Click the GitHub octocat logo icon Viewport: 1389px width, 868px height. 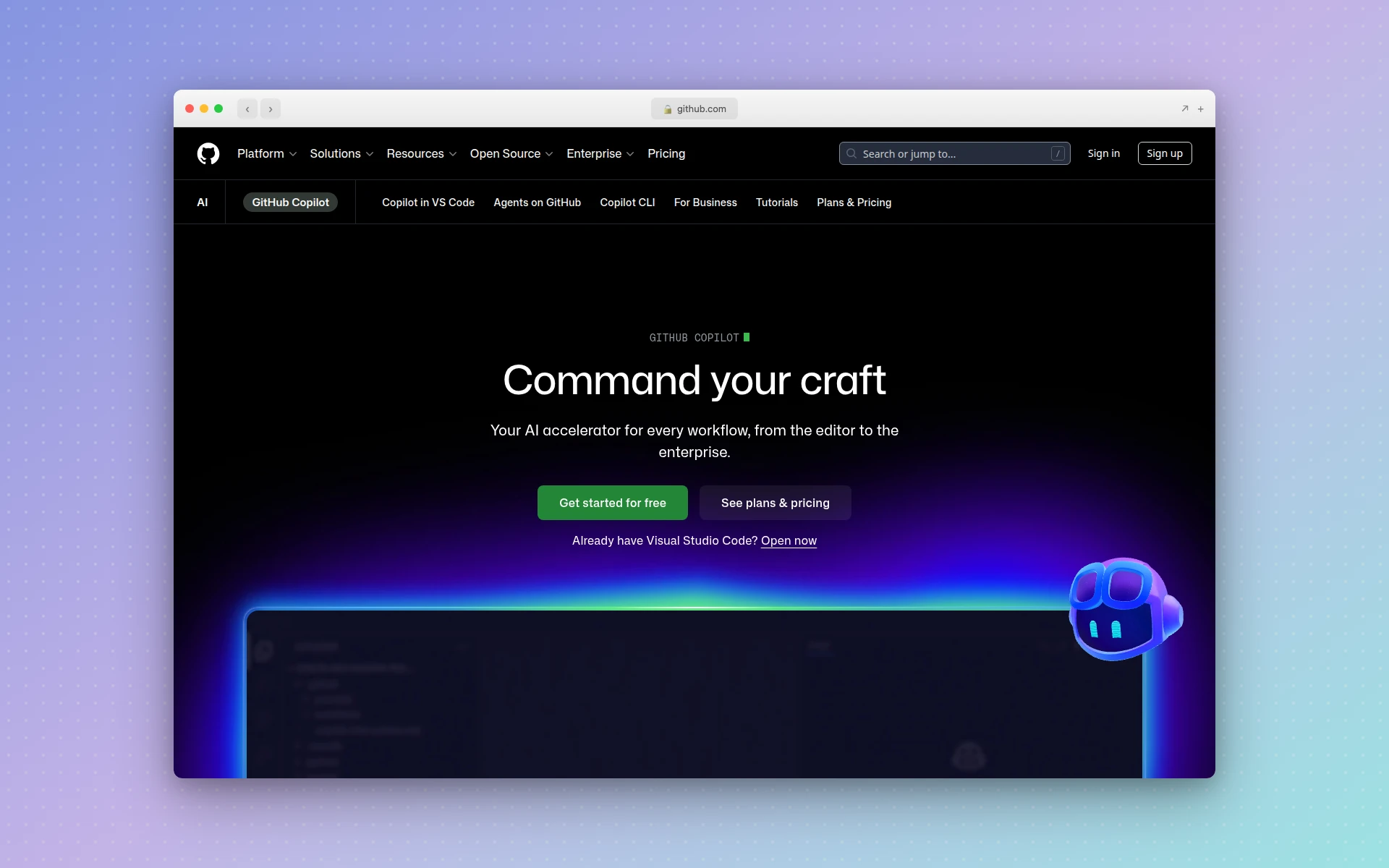tap(208, 153)
